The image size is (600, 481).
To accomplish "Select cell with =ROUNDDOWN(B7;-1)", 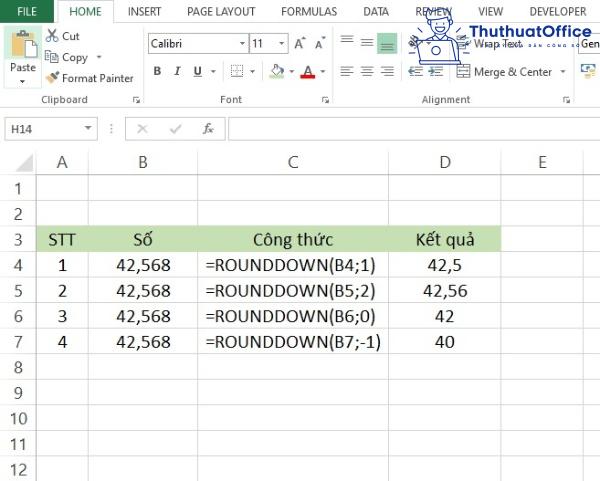I will click(293, 342).
